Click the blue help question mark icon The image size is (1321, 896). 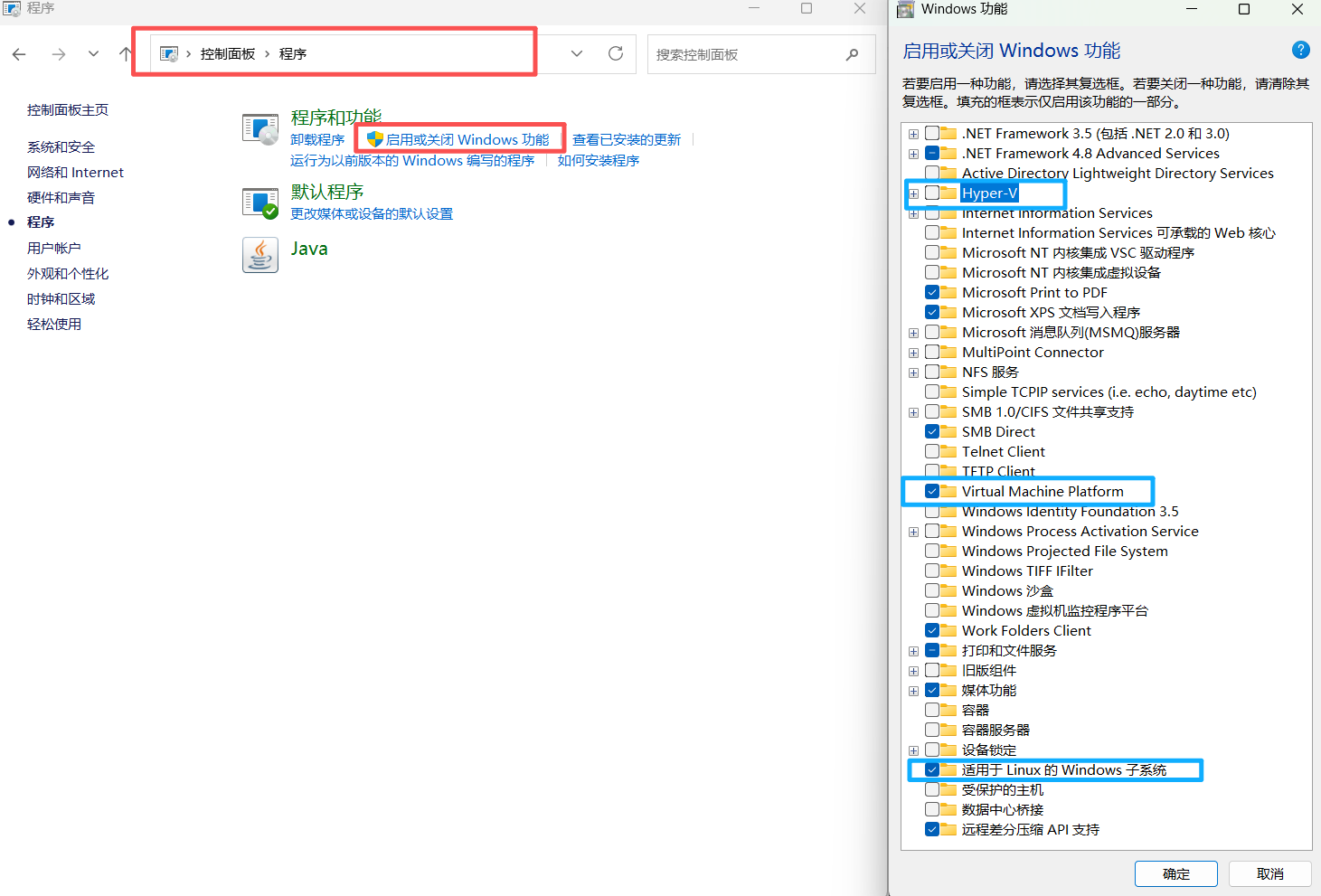coord(1300,51)
